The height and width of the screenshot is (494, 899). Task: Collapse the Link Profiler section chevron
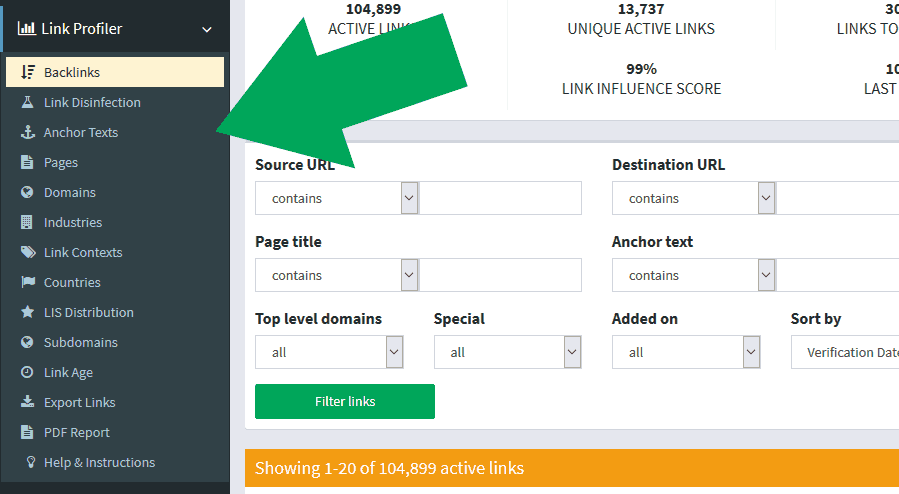pyautogui.click(x=207, y=29)
